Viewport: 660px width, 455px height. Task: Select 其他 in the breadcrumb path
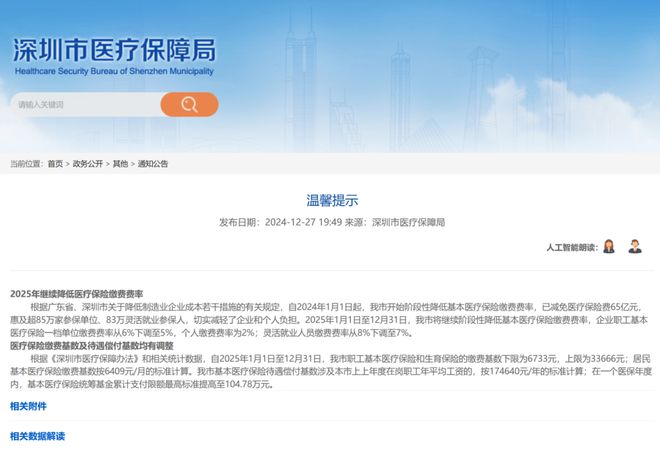coord(120,163)
